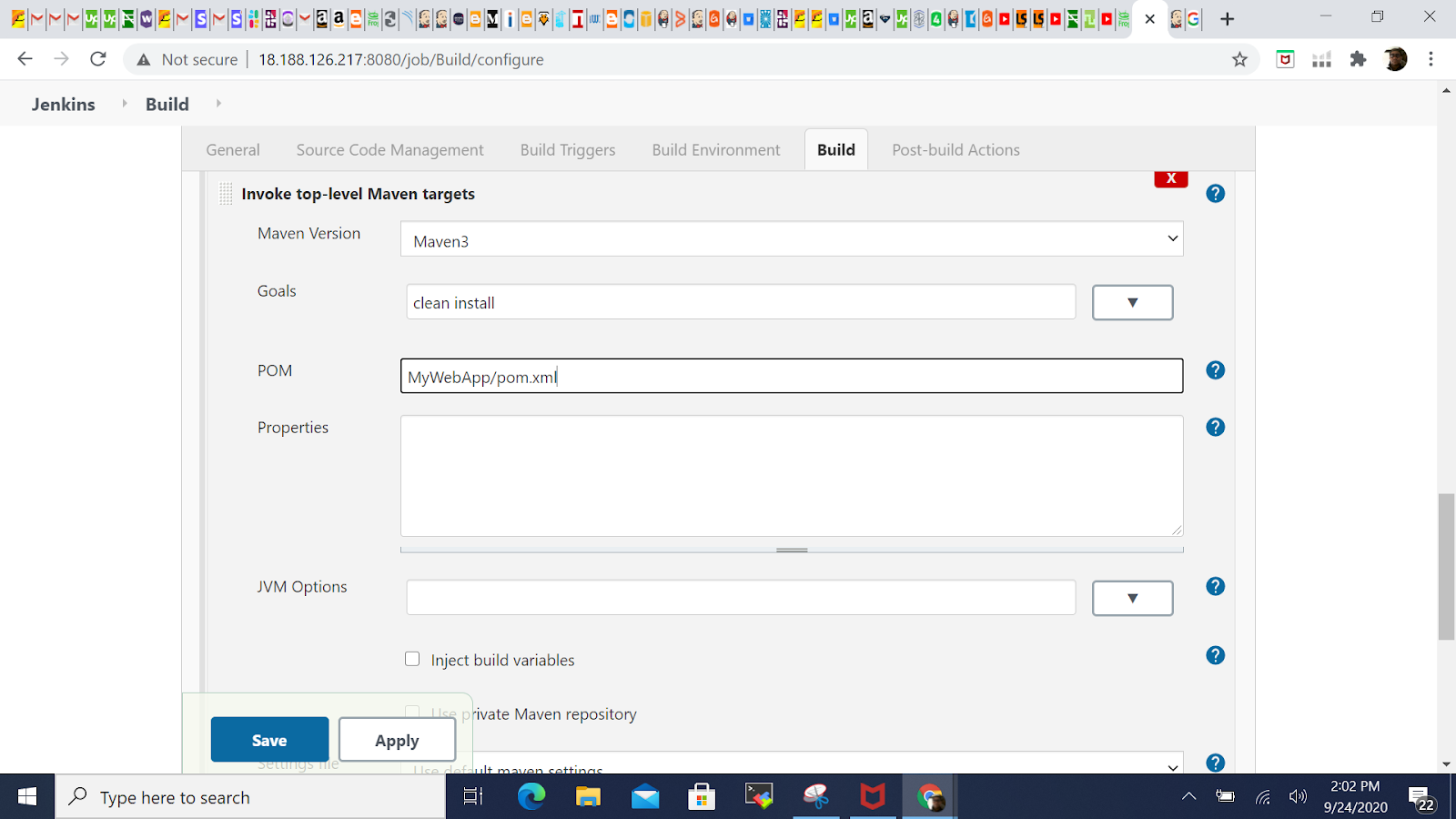Expand the Build breadcrumb arrow
The width and height of the screenshot is (1456, 819).
pos(218,104)
